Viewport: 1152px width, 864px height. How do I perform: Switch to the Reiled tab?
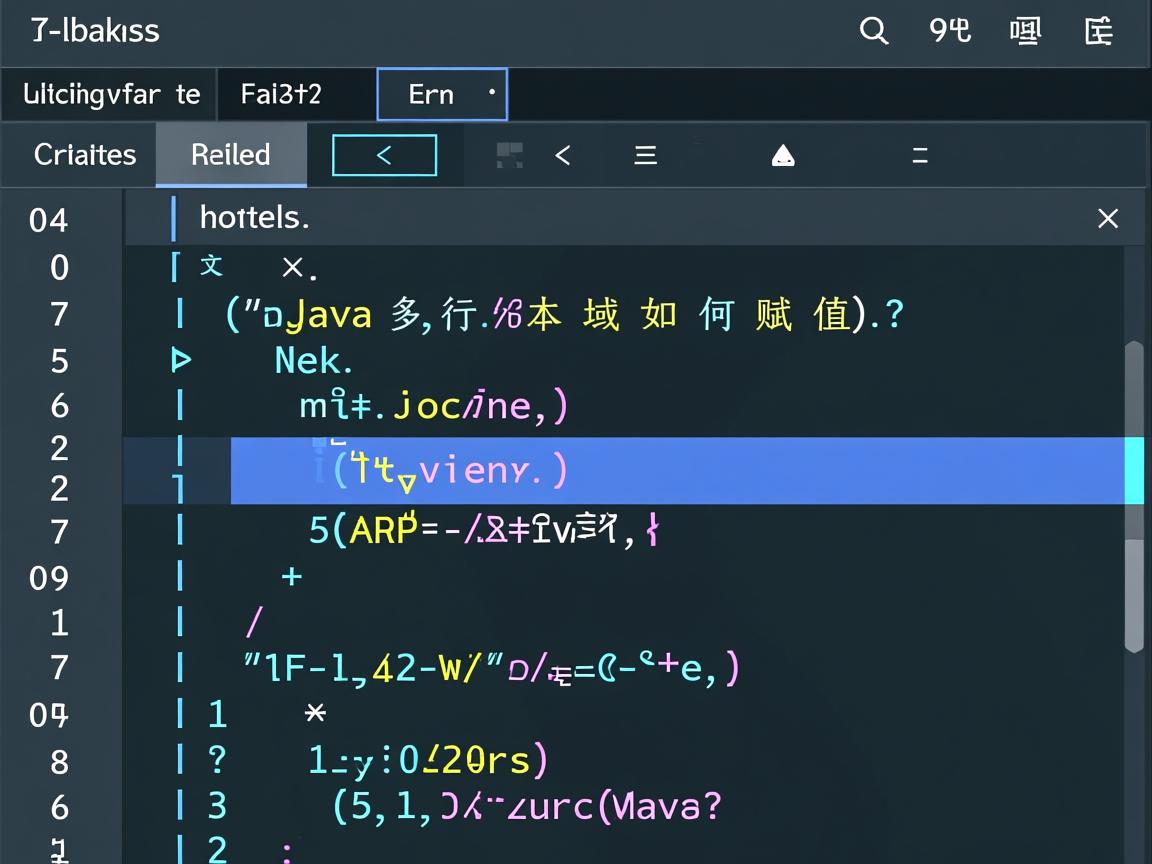(230, 155)
